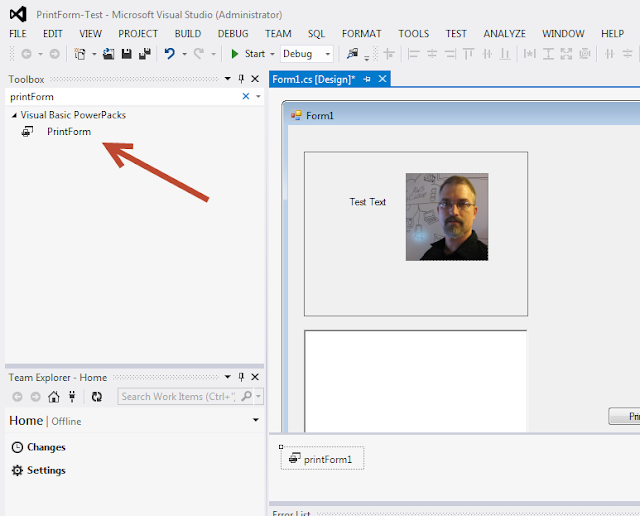The height and width of the screenshot is (516, 640).
Task: Open the Debug configuration dropdown
Action: click(x=328, y=54)
